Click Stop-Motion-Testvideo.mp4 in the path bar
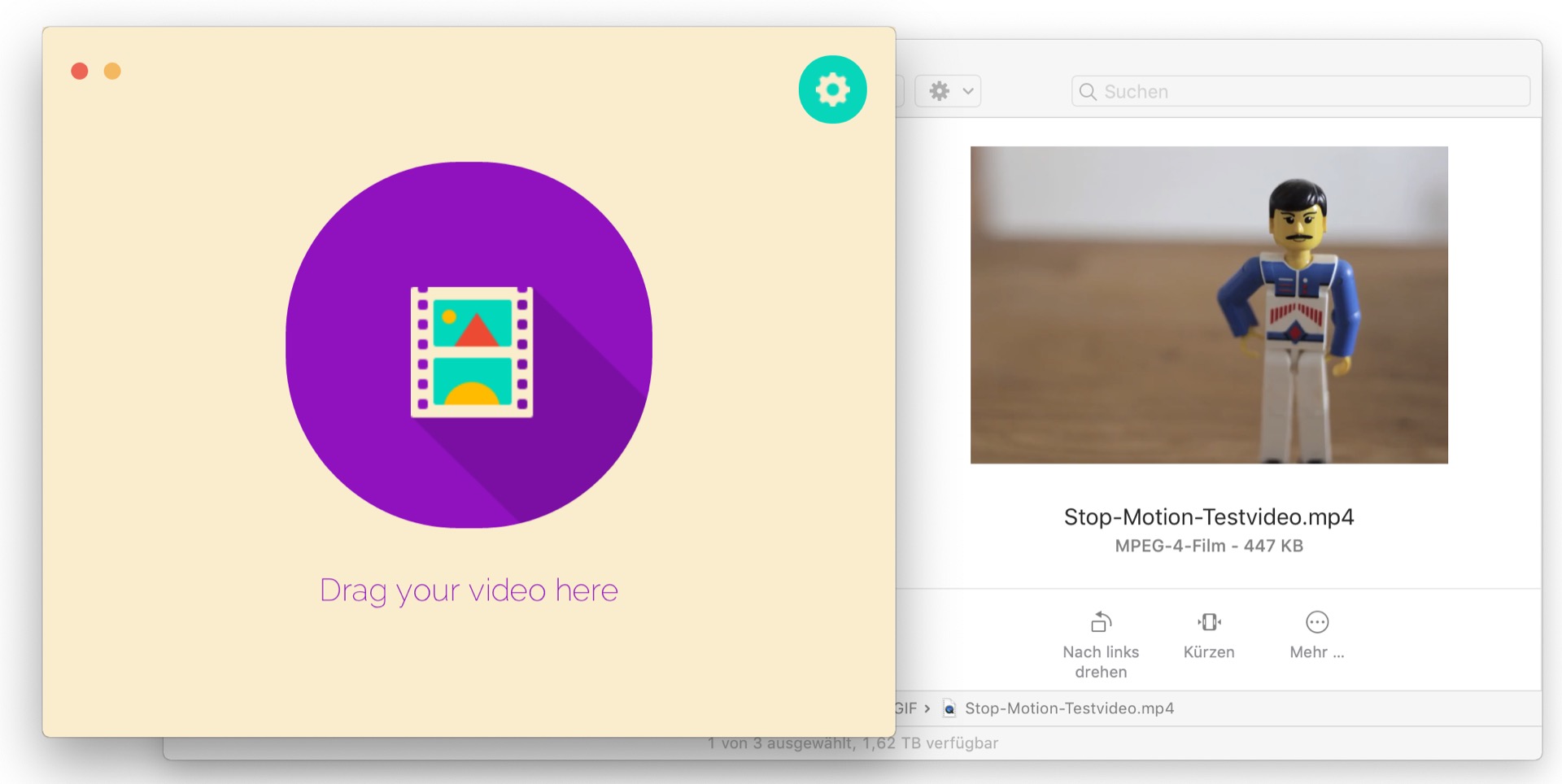The image size is (1562, 784). pos(1069,708)
